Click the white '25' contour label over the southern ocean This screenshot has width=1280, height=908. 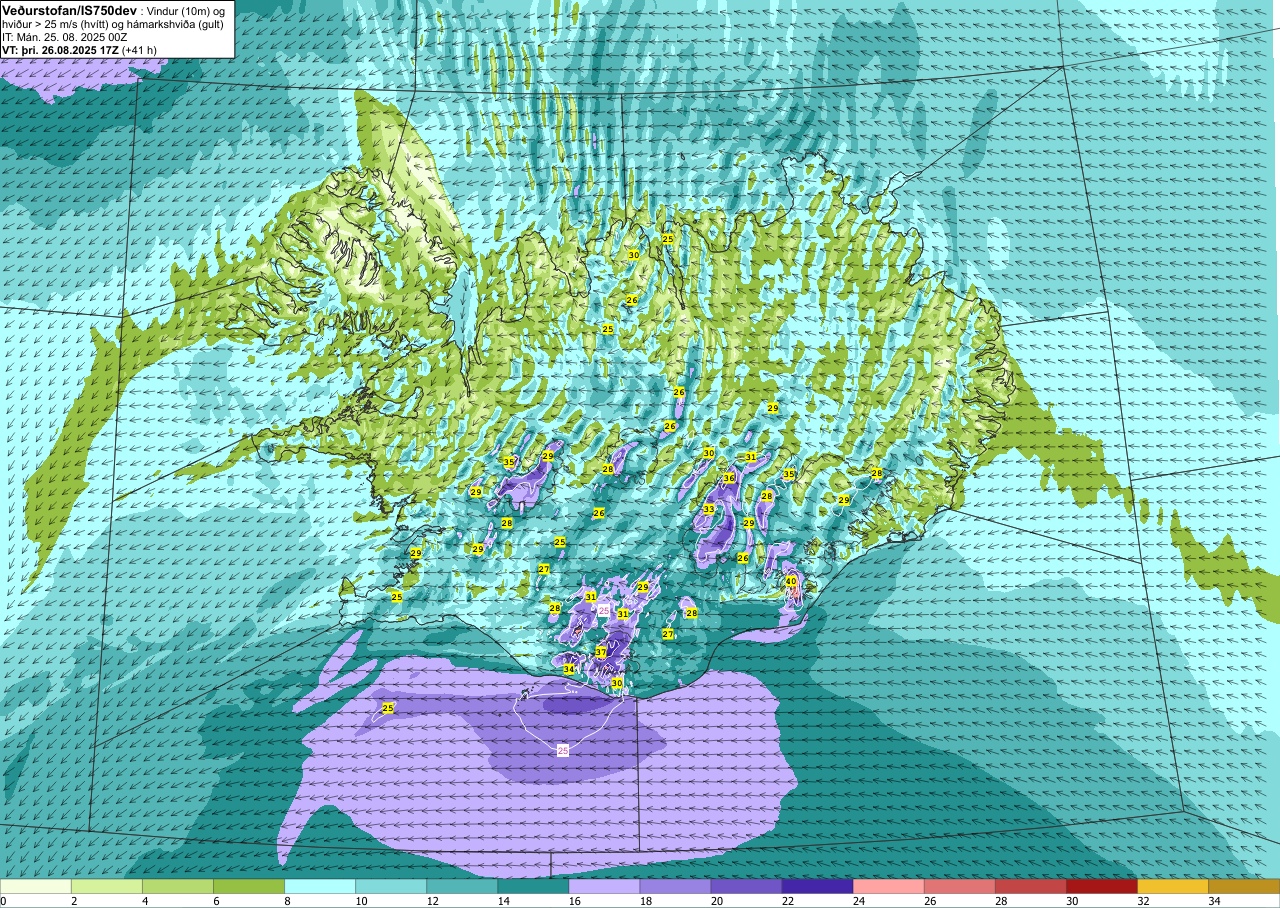tap(562, 749)
